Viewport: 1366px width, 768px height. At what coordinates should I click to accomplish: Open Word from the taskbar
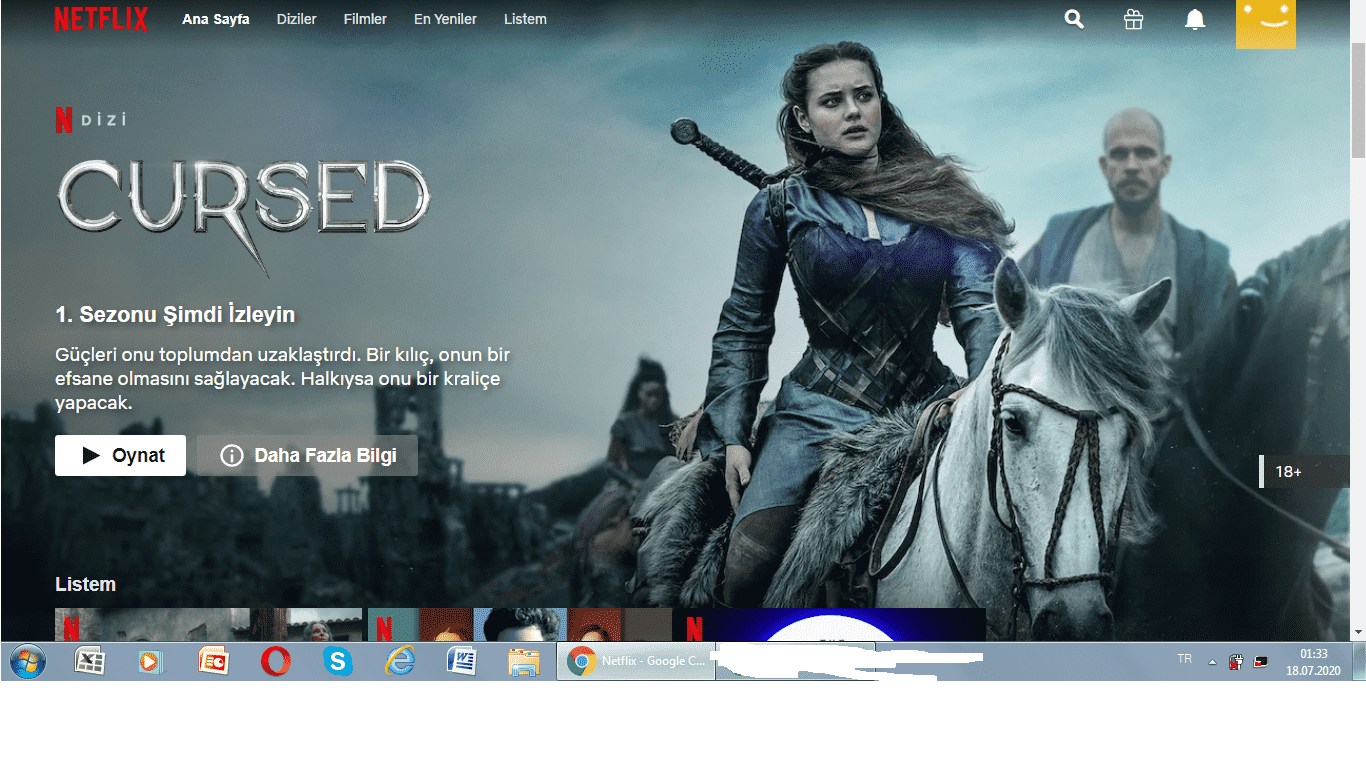[462, 661]
